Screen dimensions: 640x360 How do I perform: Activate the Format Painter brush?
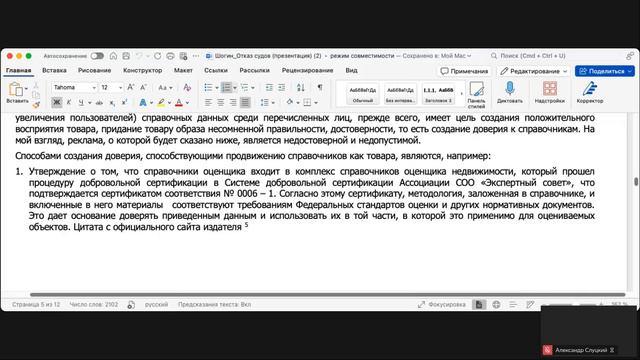(x=36, y=104)
